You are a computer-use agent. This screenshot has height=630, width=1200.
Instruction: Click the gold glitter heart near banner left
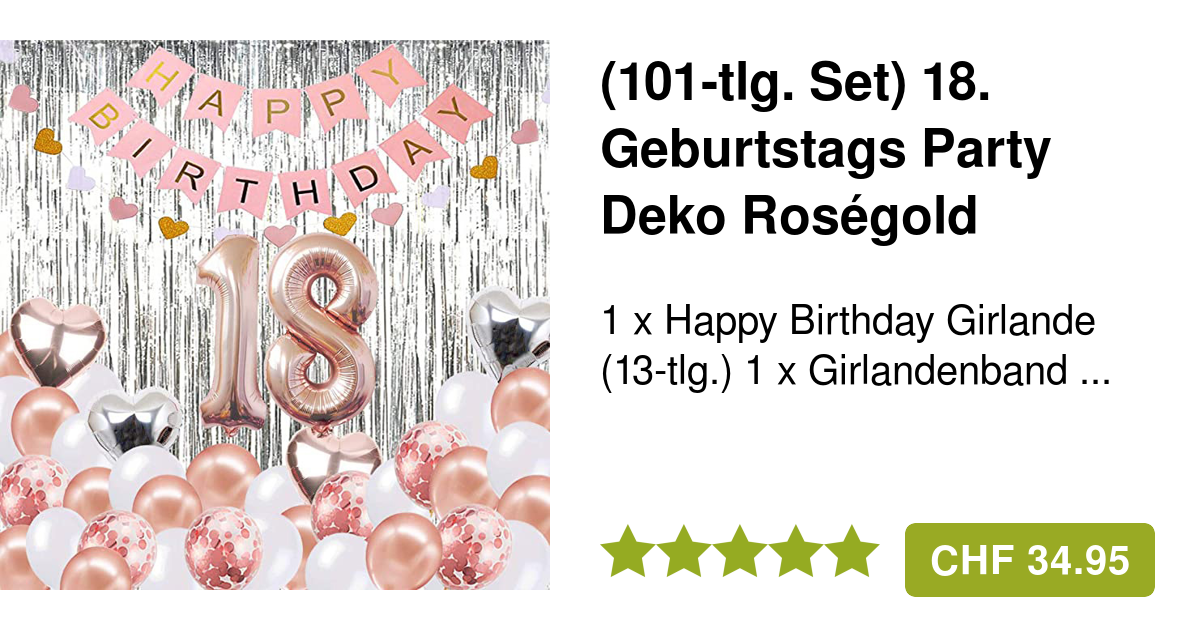tap(48, 142)
